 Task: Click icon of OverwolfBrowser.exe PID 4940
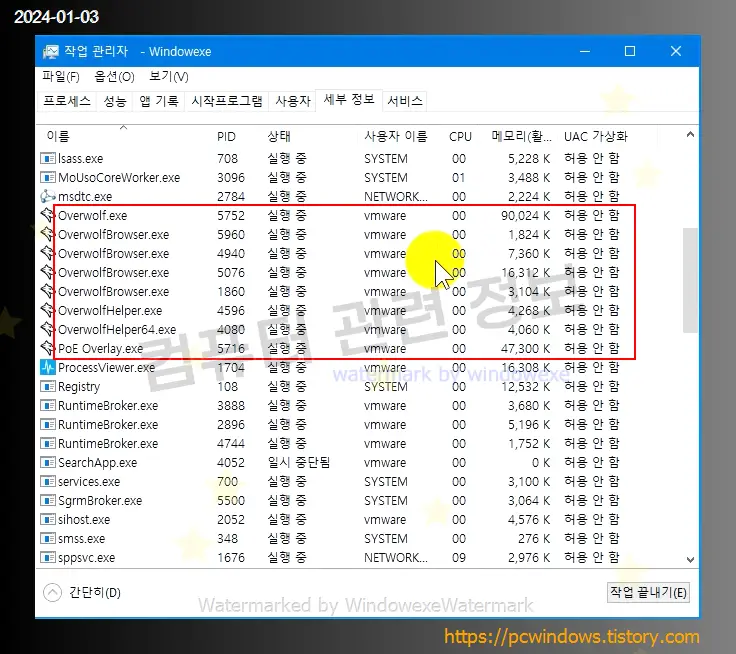48,253
